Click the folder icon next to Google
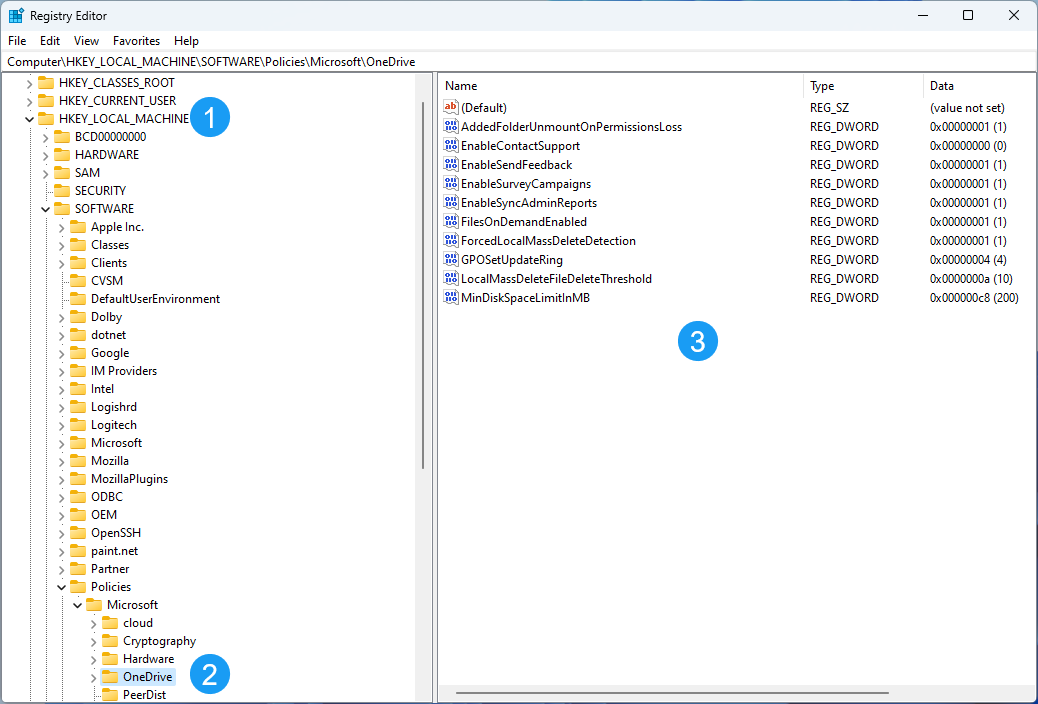 tap(78, 353)
